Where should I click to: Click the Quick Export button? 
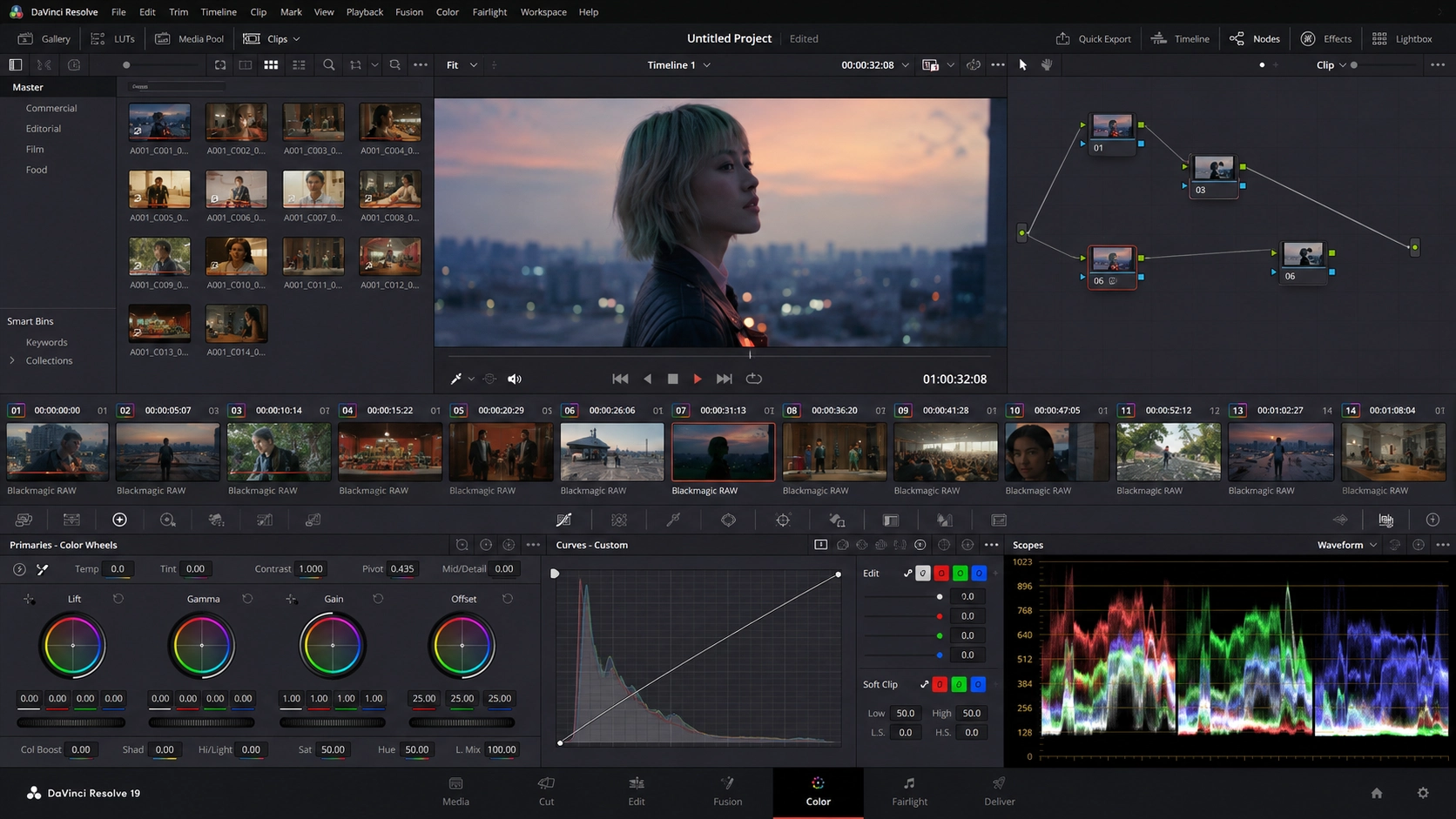click(1094, 38)
